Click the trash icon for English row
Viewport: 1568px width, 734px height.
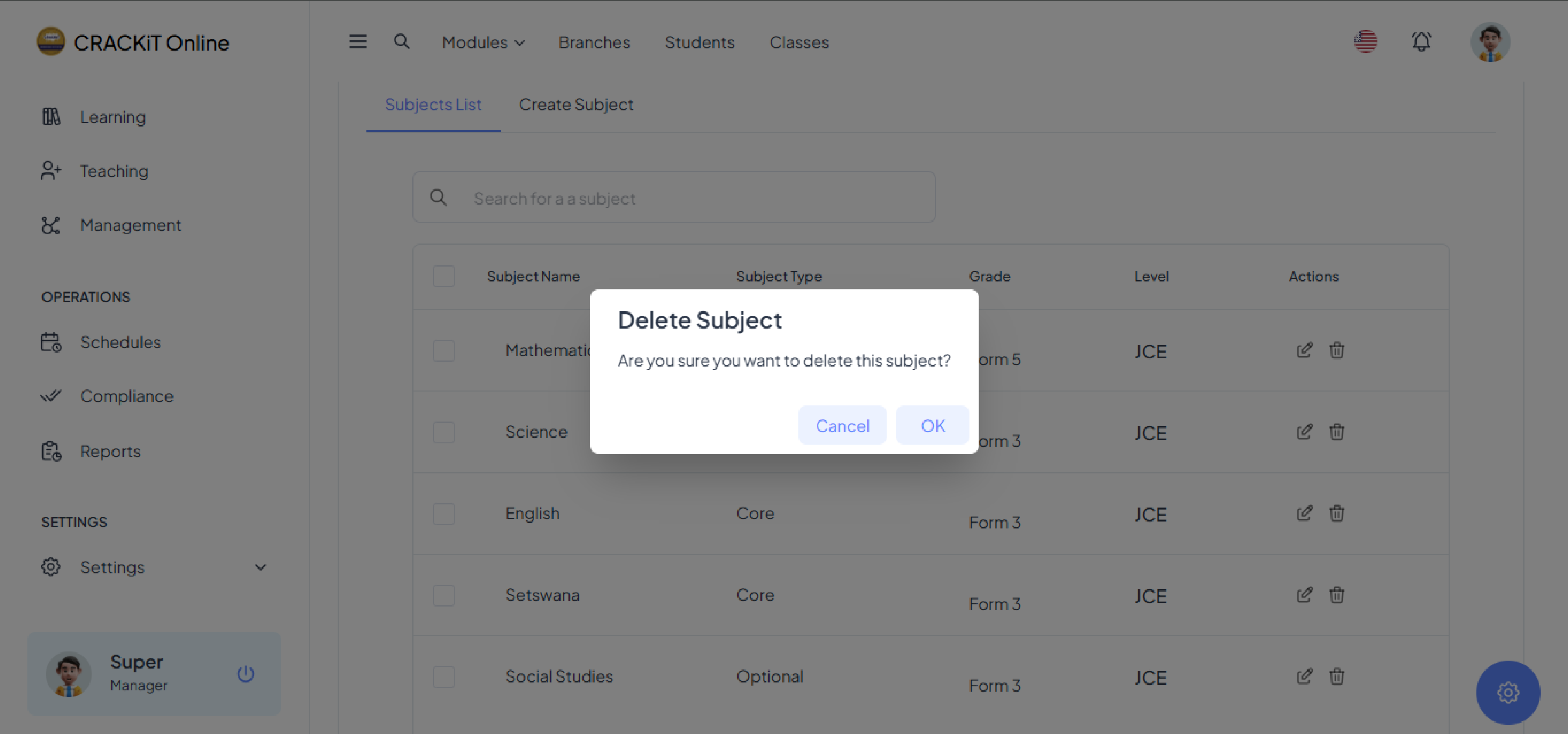[1337, 513]
